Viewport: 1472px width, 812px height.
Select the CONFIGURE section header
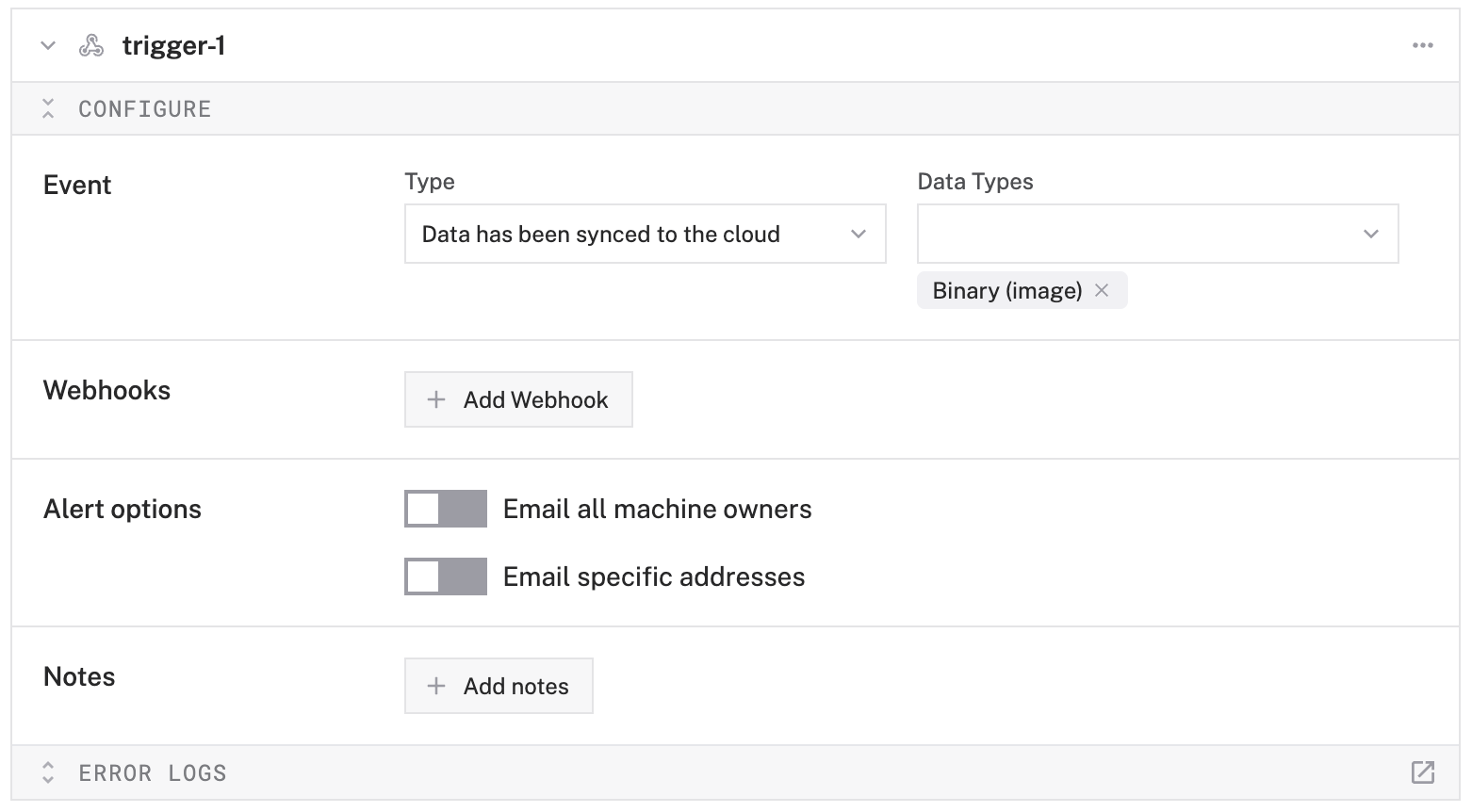click(x=144, y=107)
